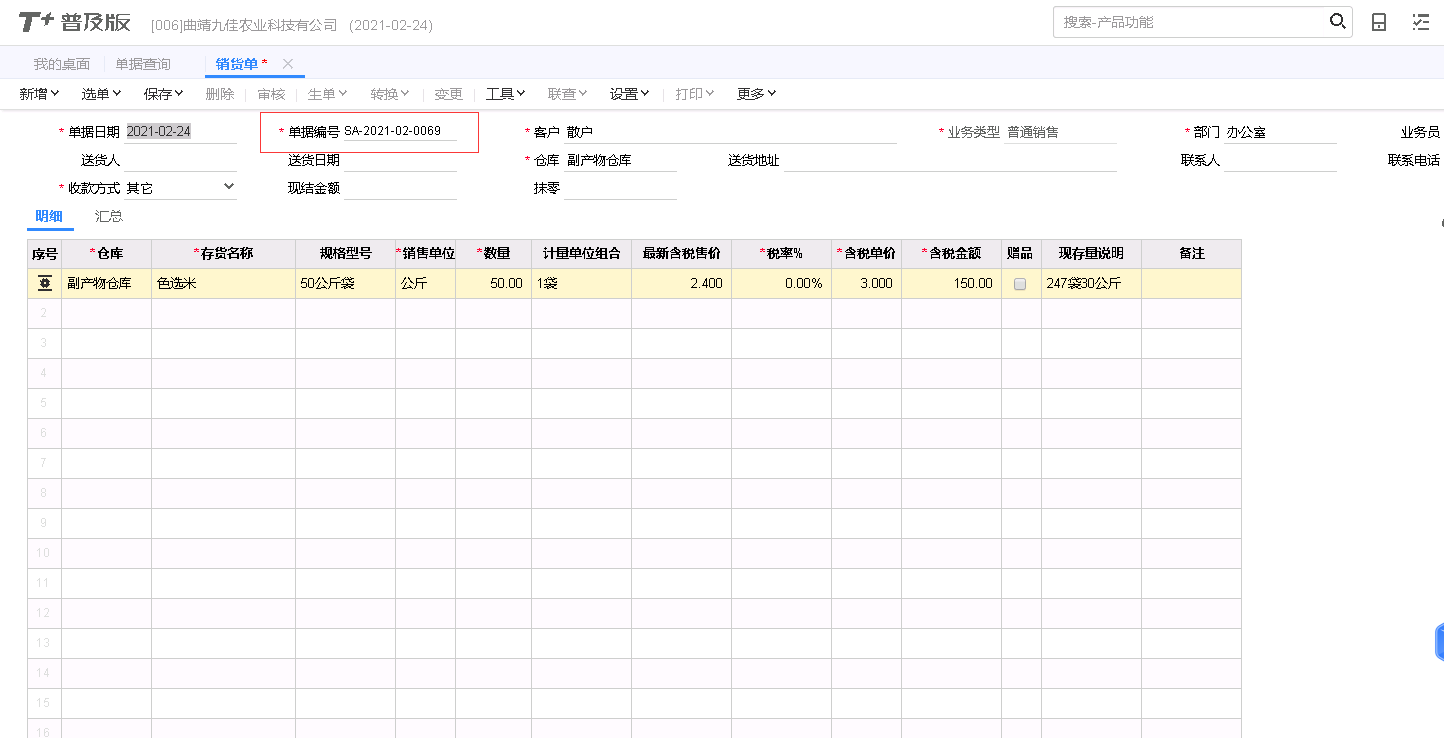Click the header 仓库 field 副产物仓库

tap(620, 160)
